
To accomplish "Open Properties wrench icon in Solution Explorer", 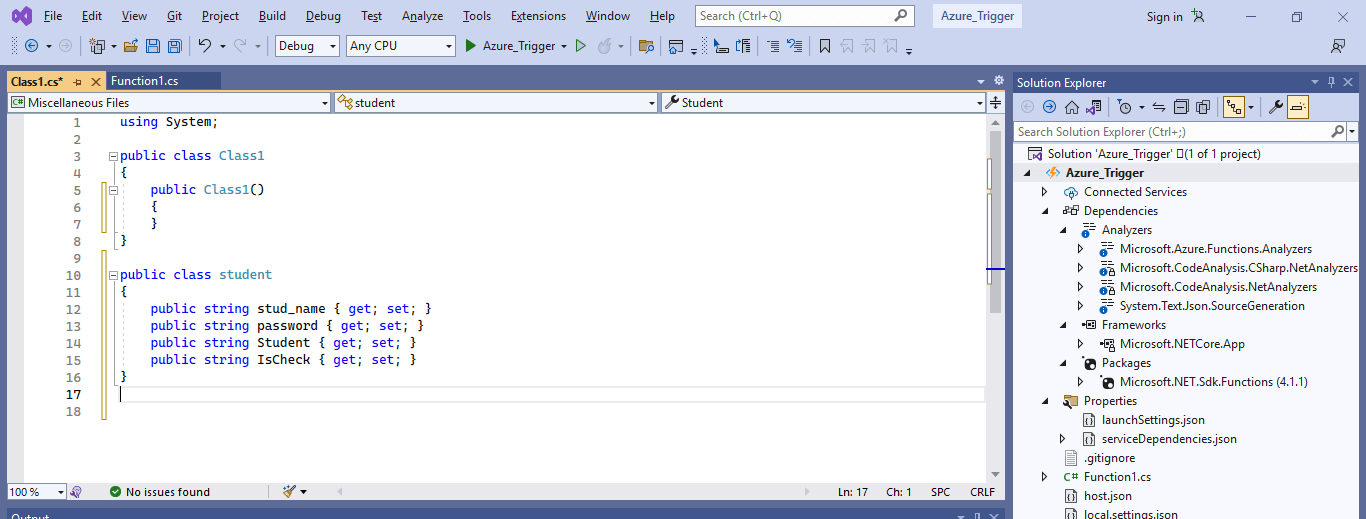I will (1275, 107).
